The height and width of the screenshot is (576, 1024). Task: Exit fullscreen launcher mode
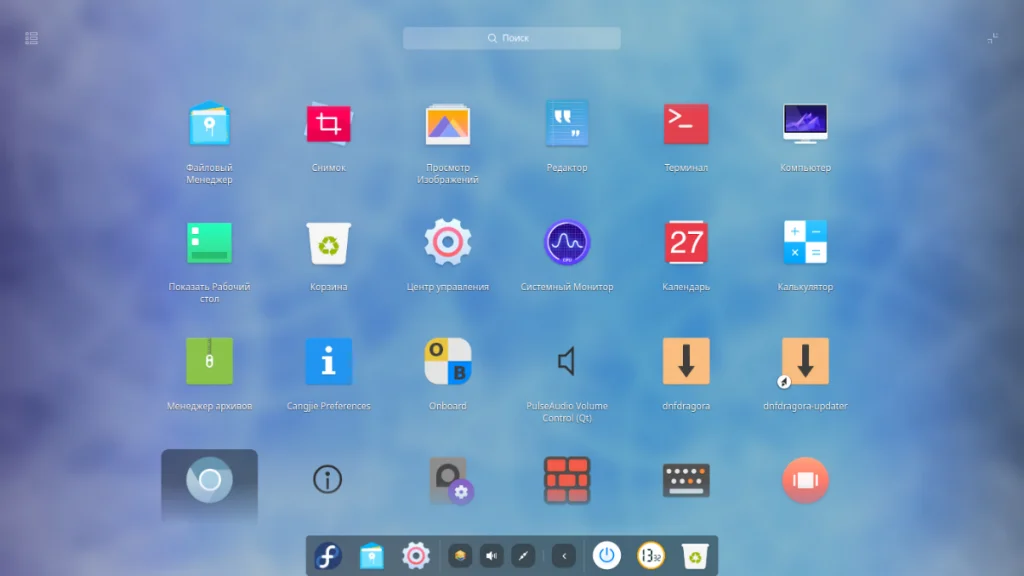pyautogui.click(x=992, y=39)
